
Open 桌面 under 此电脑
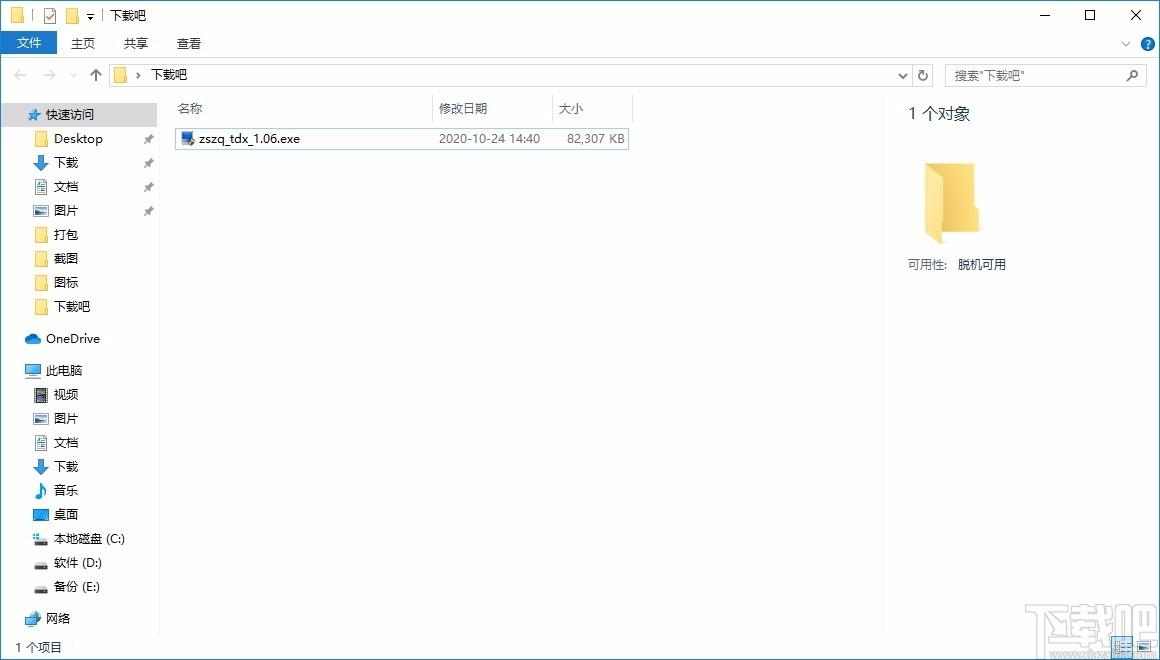click(x=66, y=514)
